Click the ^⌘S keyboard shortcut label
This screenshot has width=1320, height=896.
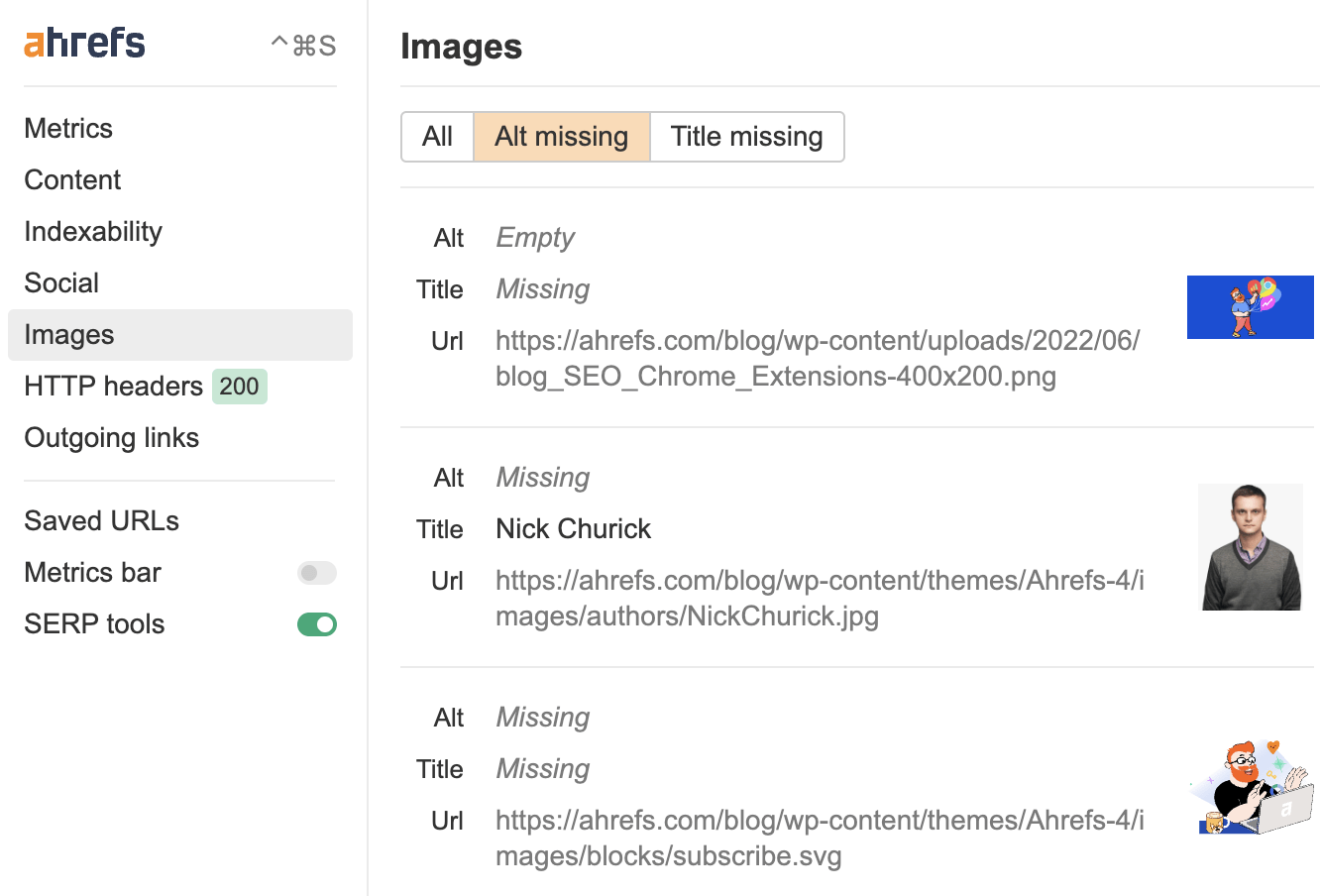click(303, 46)
